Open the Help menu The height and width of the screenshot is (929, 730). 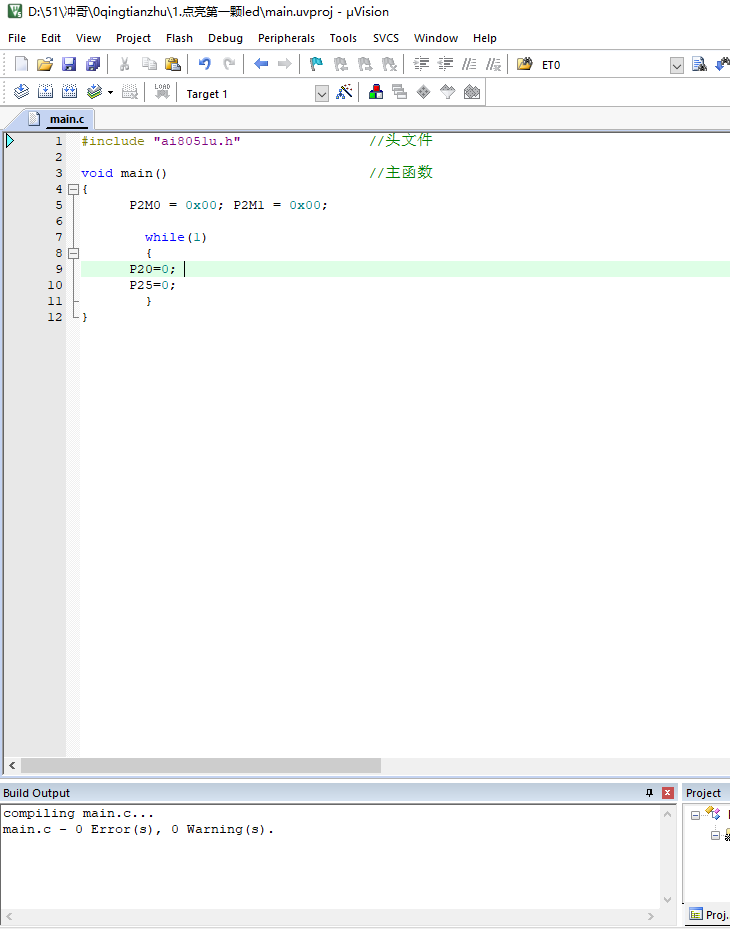click(x=485, y=38)
